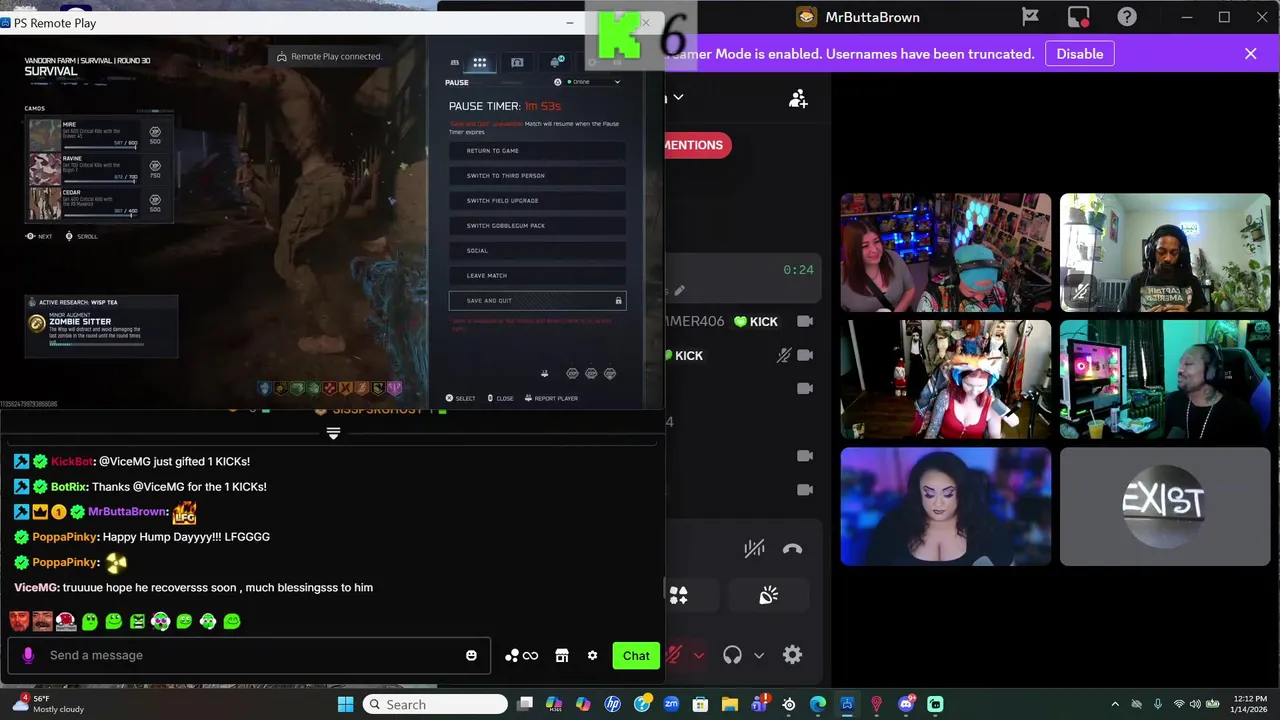This screenshot has height=720, width=1280.
Task: Collapse the Kick chat panel arrow handle
Action: pyautogui.click(x=333, y=433)
